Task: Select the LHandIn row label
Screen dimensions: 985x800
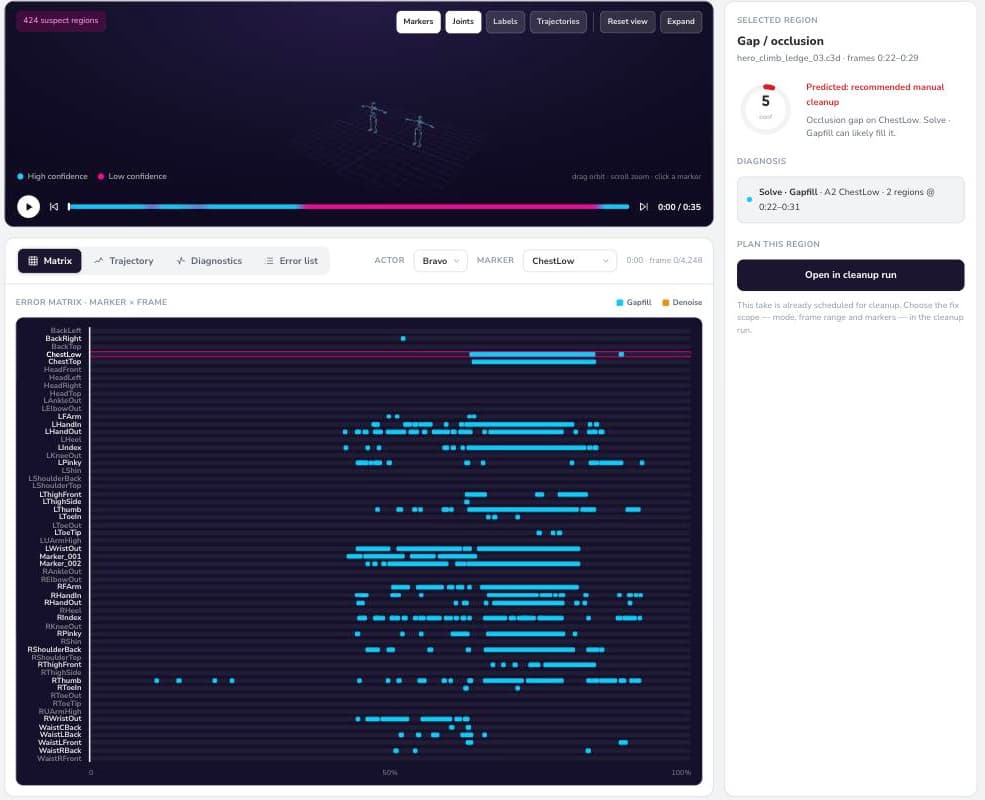Action: point(66,424)
